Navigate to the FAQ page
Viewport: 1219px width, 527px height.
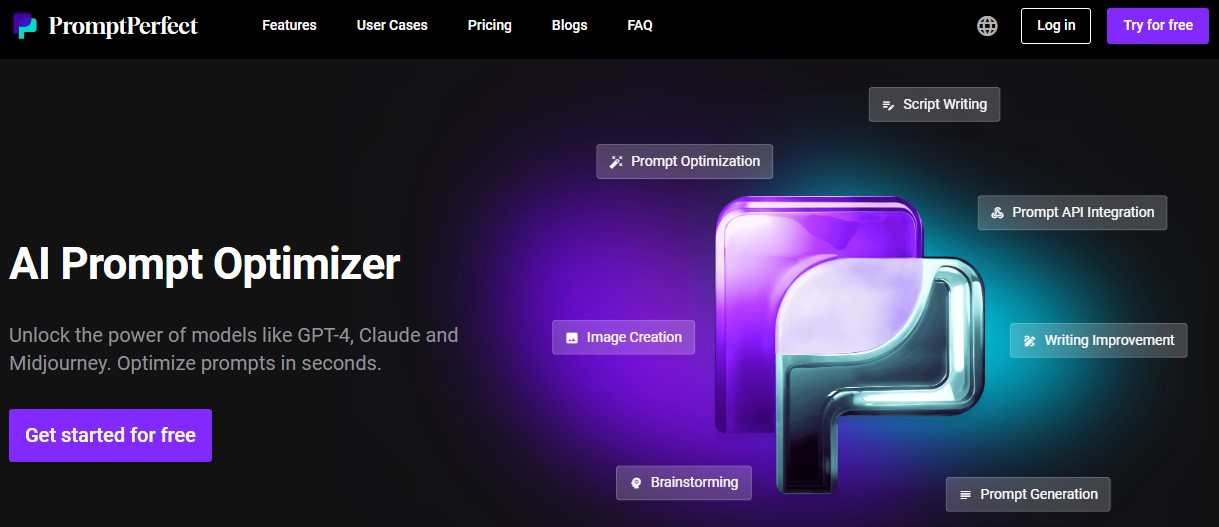pyautogui.click(x=640, y=25)
